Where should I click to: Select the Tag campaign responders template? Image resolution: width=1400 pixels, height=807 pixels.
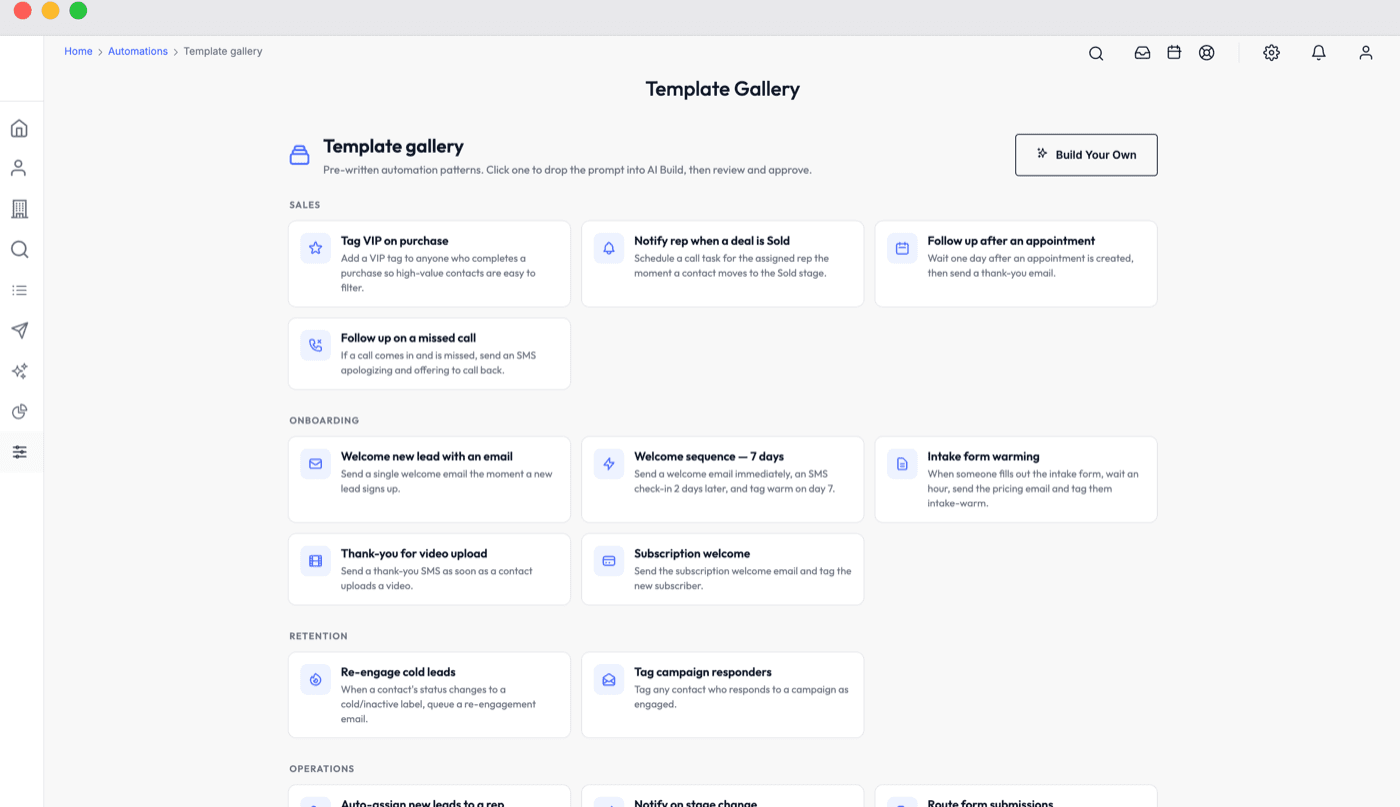point(722,695)
